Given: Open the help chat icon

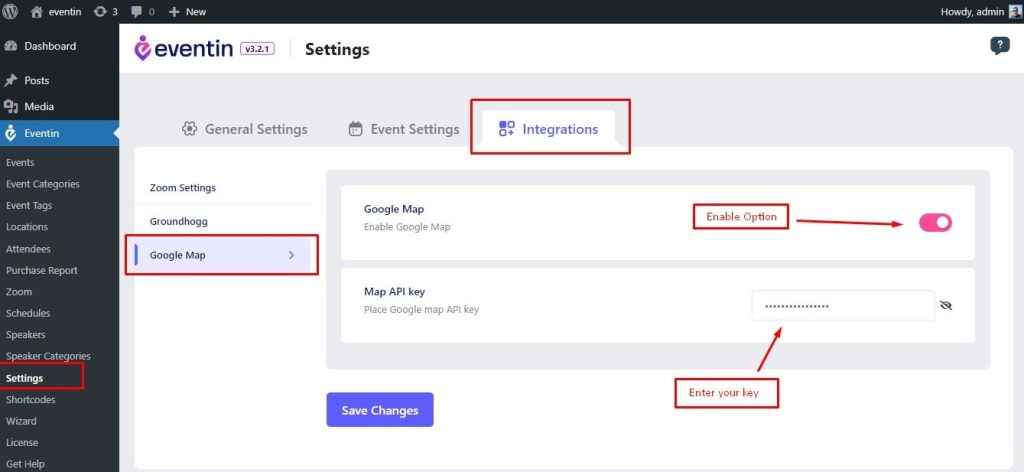Looking at the screenshot, I should coord(1000,46).
